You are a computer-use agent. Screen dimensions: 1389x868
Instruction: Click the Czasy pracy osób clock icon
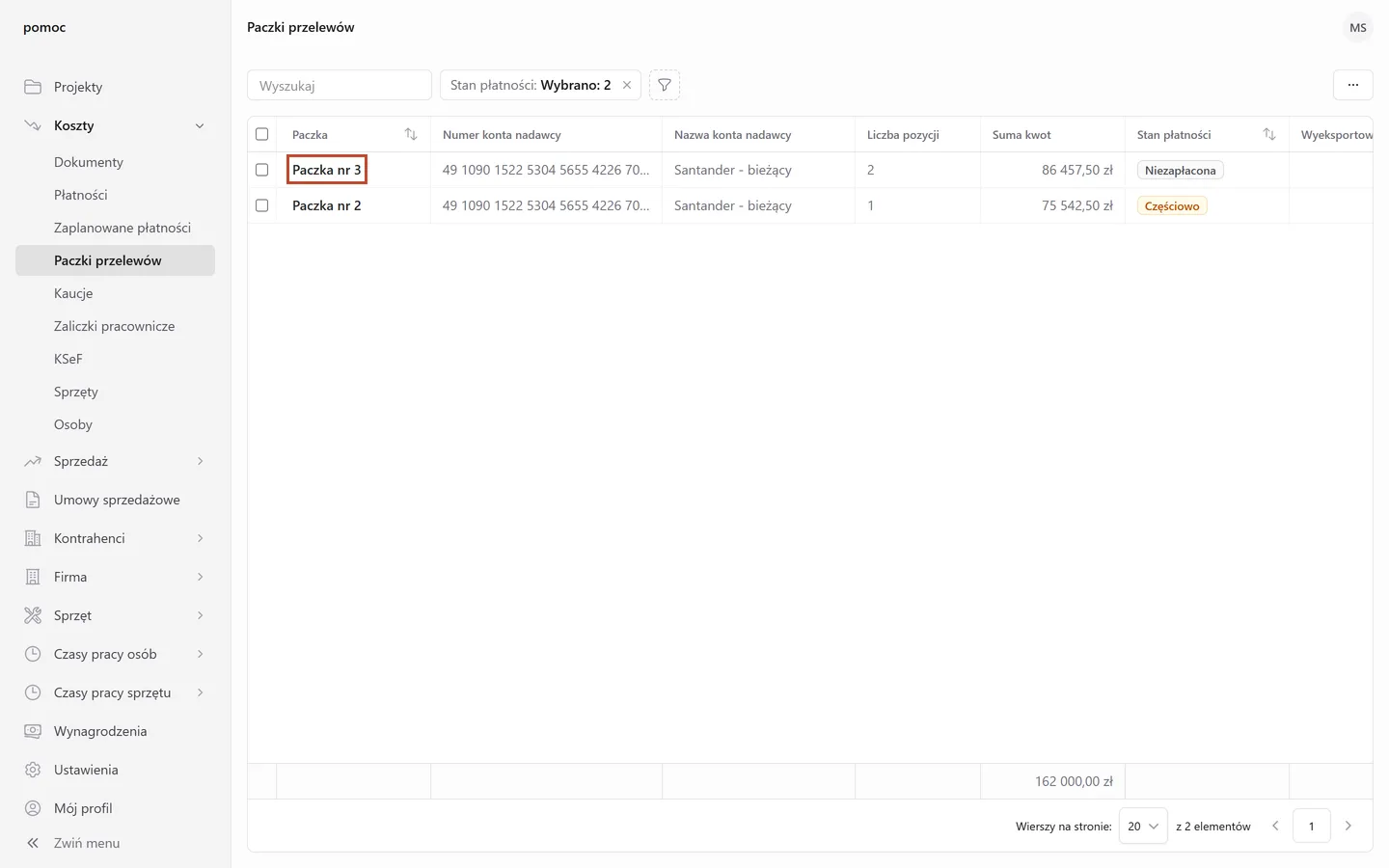(33, 654)
